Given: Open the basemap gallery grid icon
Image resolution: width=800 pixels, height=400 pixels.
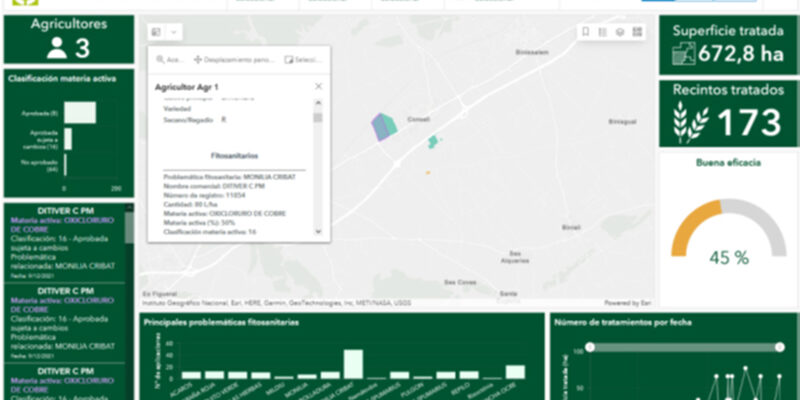Looking at the screenshot, I should coord(637,32).
